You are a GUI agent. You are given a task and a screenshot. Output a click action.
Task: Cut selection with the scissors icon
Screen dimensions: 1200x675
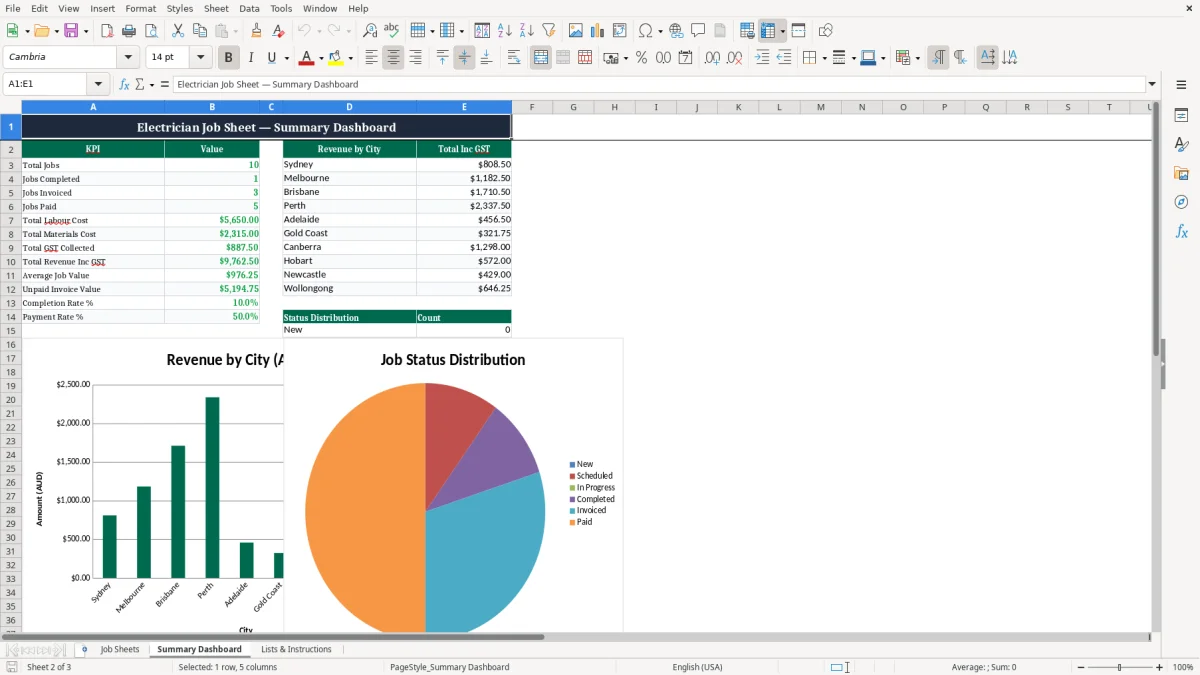click(177, 31)
